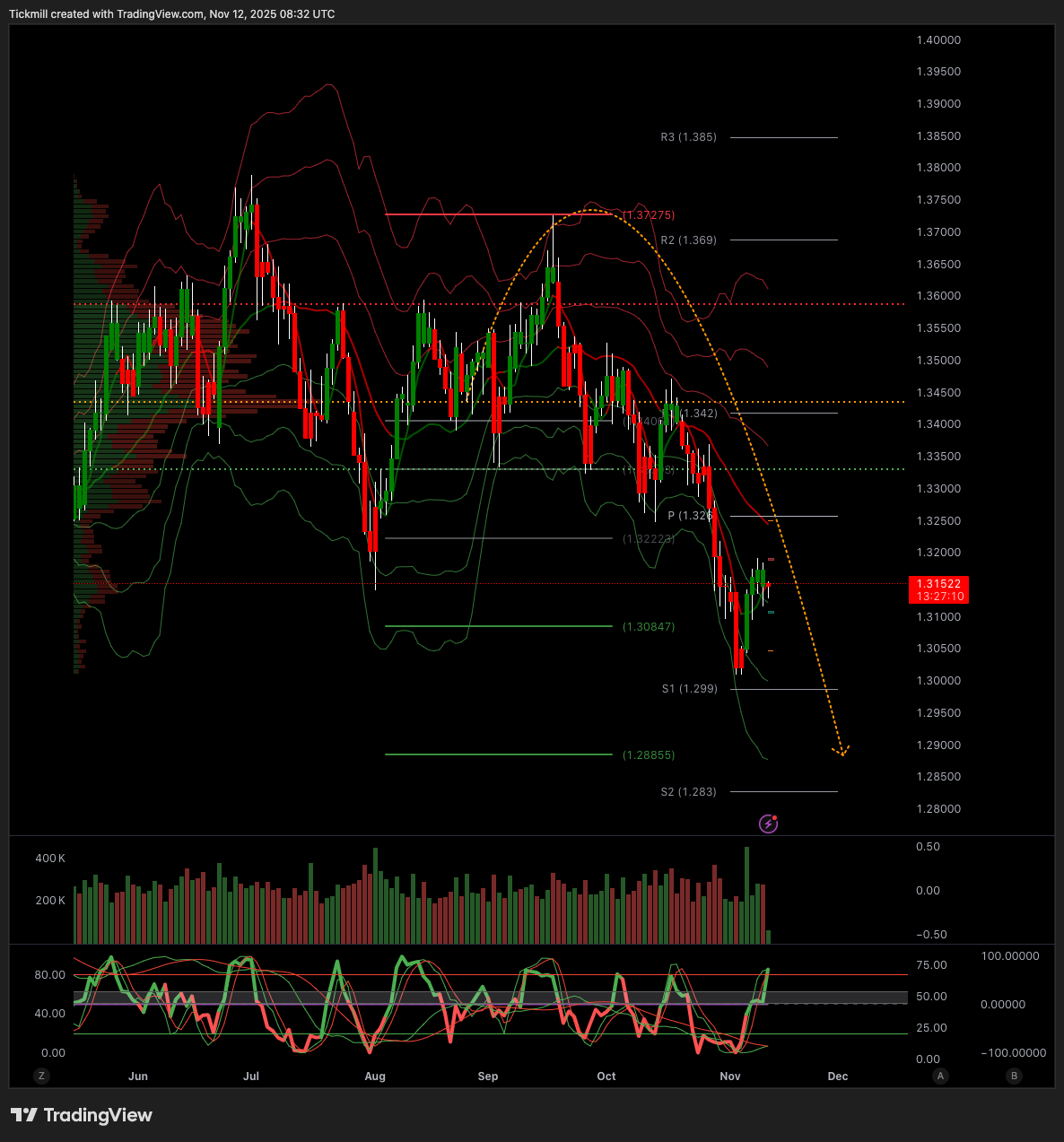
Task: Click the 400 K volume axis label
Action: pos(50,859)
